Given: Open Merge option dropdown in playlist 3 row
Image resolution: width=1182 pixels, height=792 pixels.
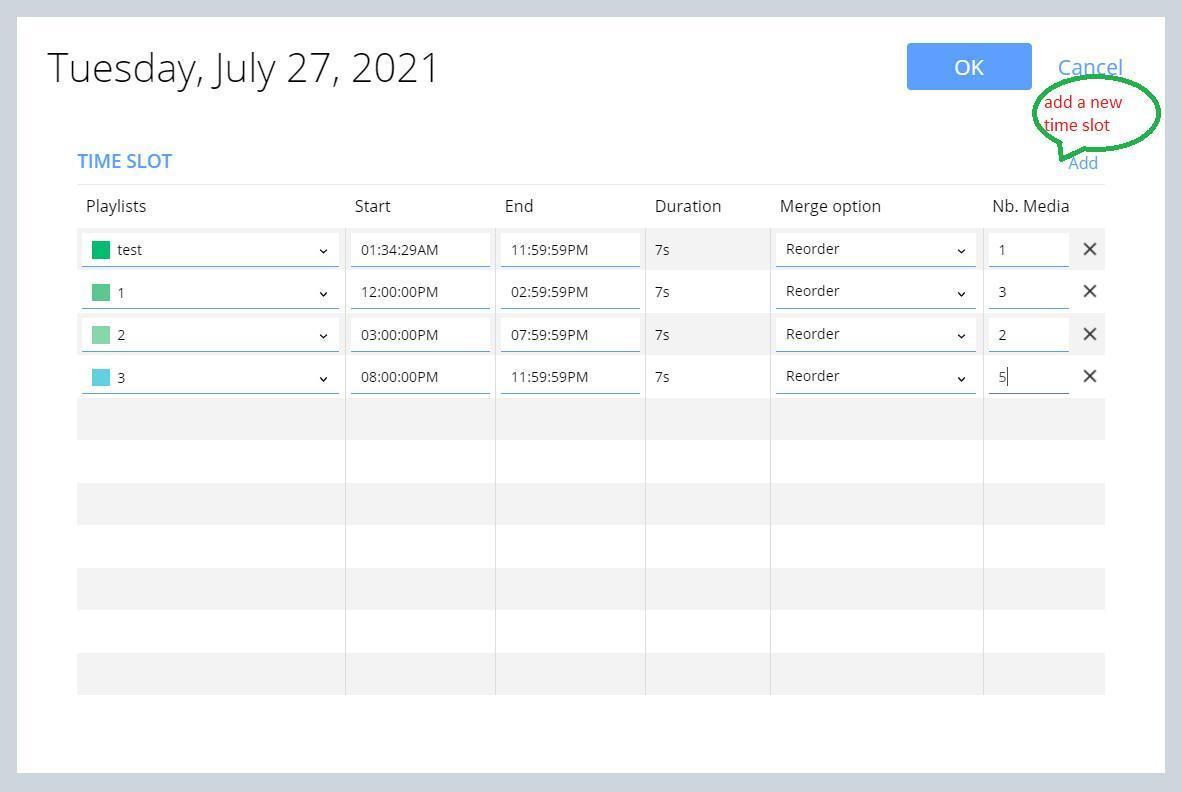Looking at the screenshot, I should 875,376.
